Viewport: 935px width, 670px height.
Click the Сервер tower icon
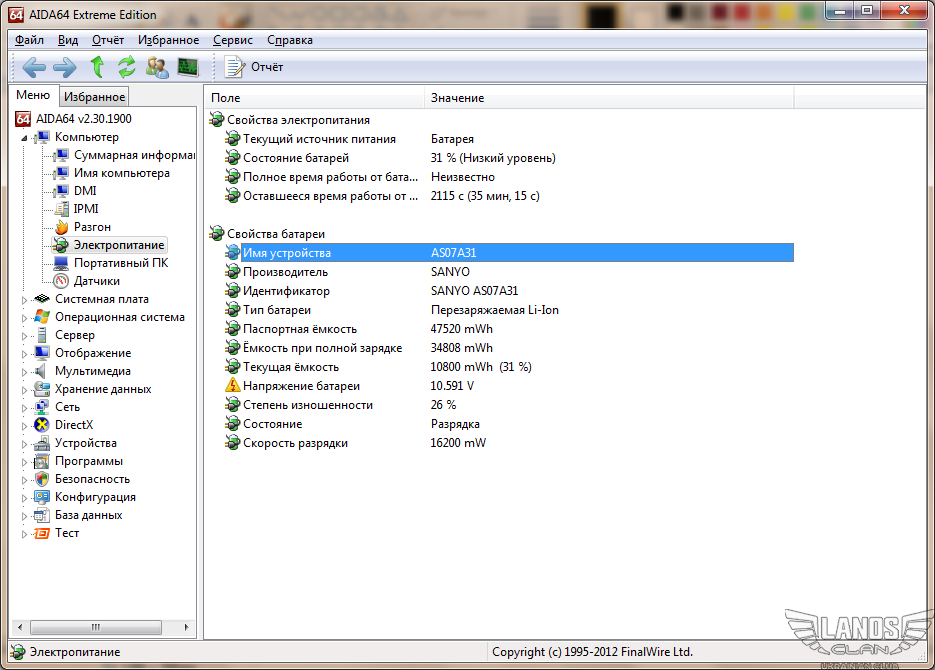pyautogui.click(x=42, y=335)
